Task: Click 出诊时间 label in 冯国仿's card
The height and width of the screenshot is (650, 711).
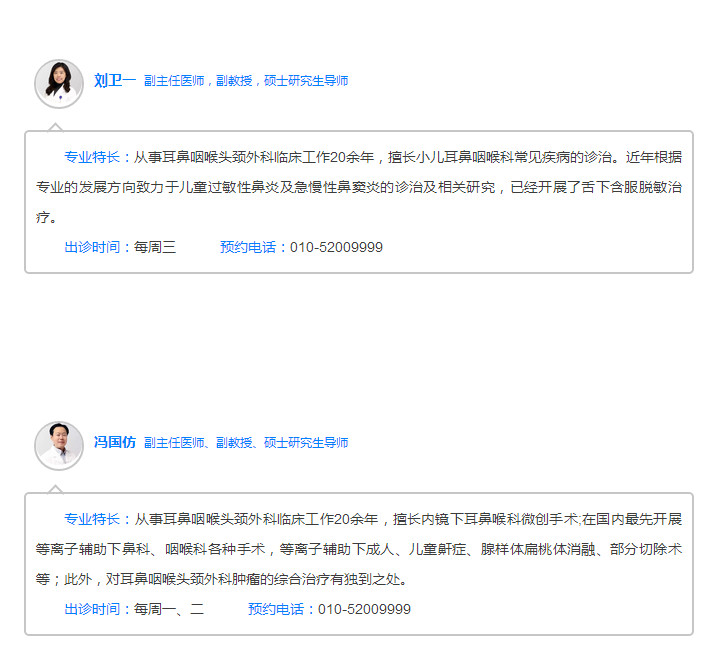Action: (92, 609)
